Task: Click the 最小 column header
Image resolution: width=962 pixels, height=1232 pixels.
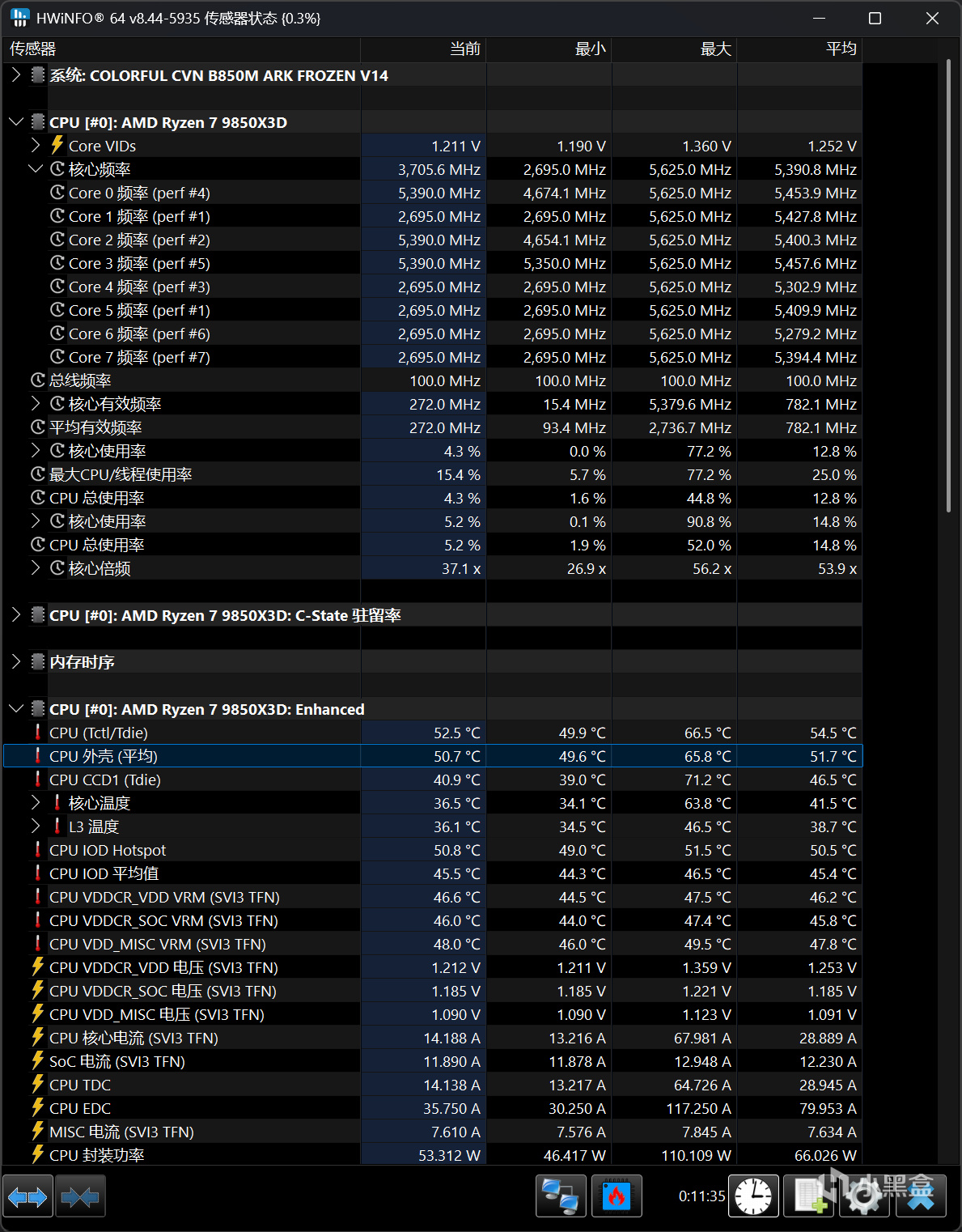Action: click(549, 49)
